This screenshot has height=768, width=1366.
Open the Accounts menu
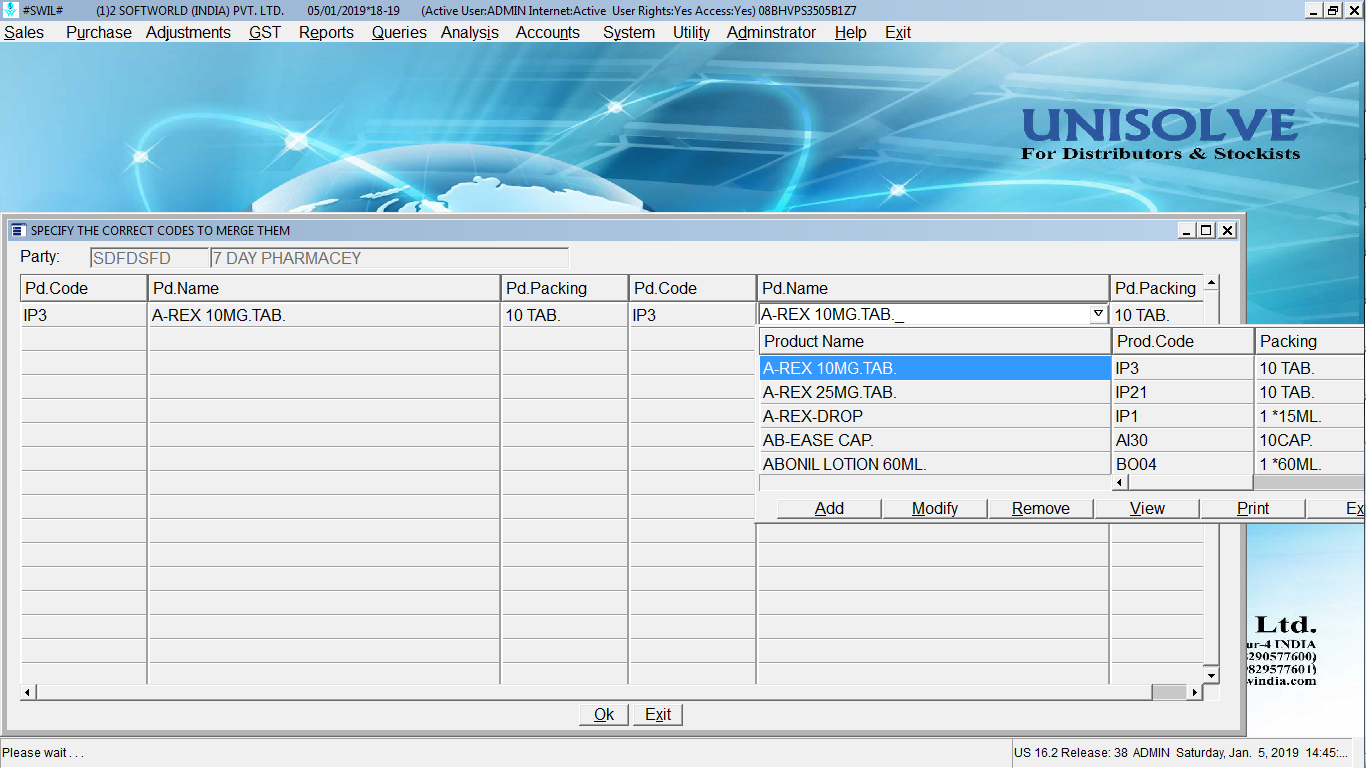pos(548,32)
